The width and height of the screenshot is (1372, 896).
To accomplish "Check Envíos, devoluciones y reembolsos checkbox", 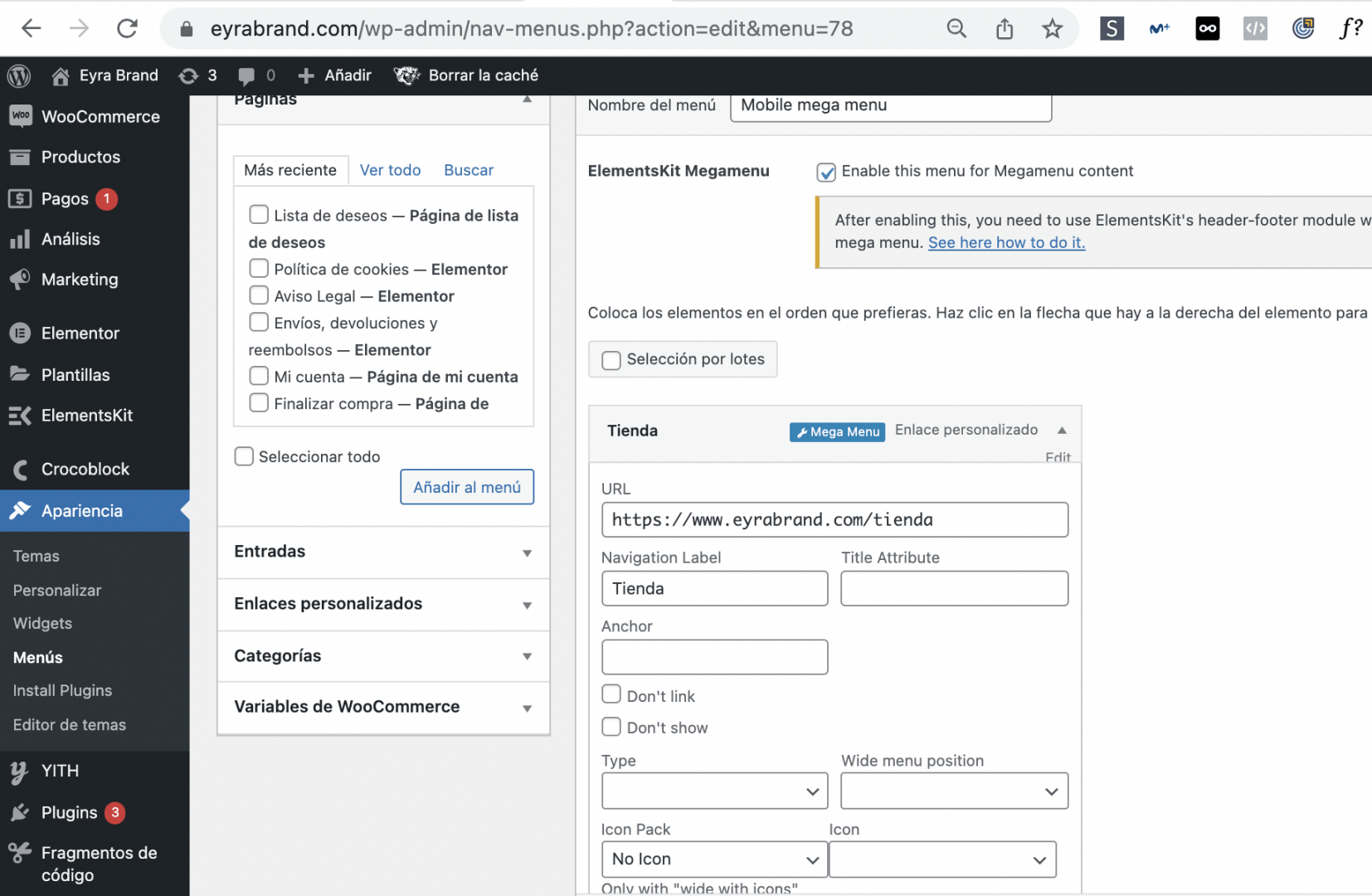I will pyautogui.click(x=259, y=322).
